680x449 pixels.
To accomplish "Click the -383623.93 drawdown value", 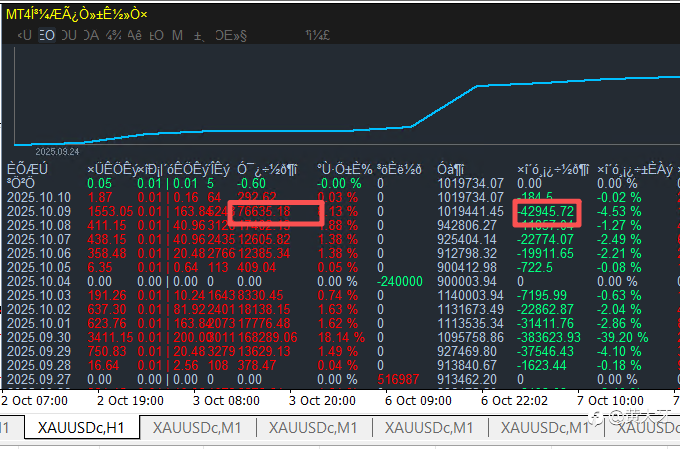I will click(x=549, y=337).
